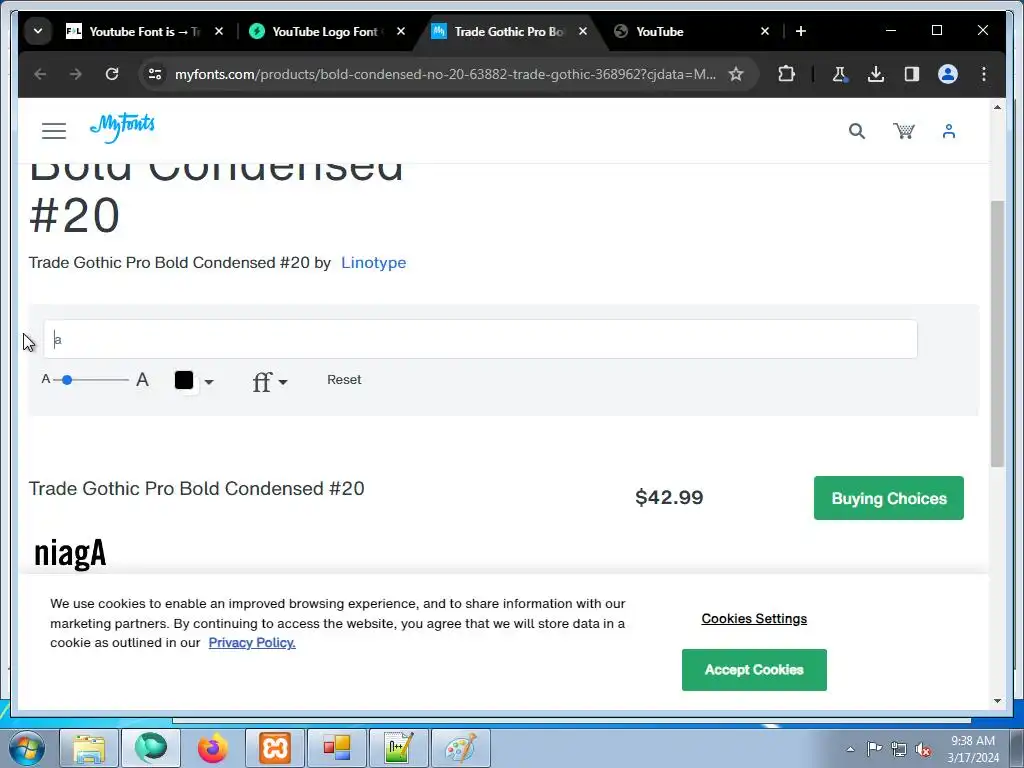Click the $42.99 price

[x=669, y=497]
